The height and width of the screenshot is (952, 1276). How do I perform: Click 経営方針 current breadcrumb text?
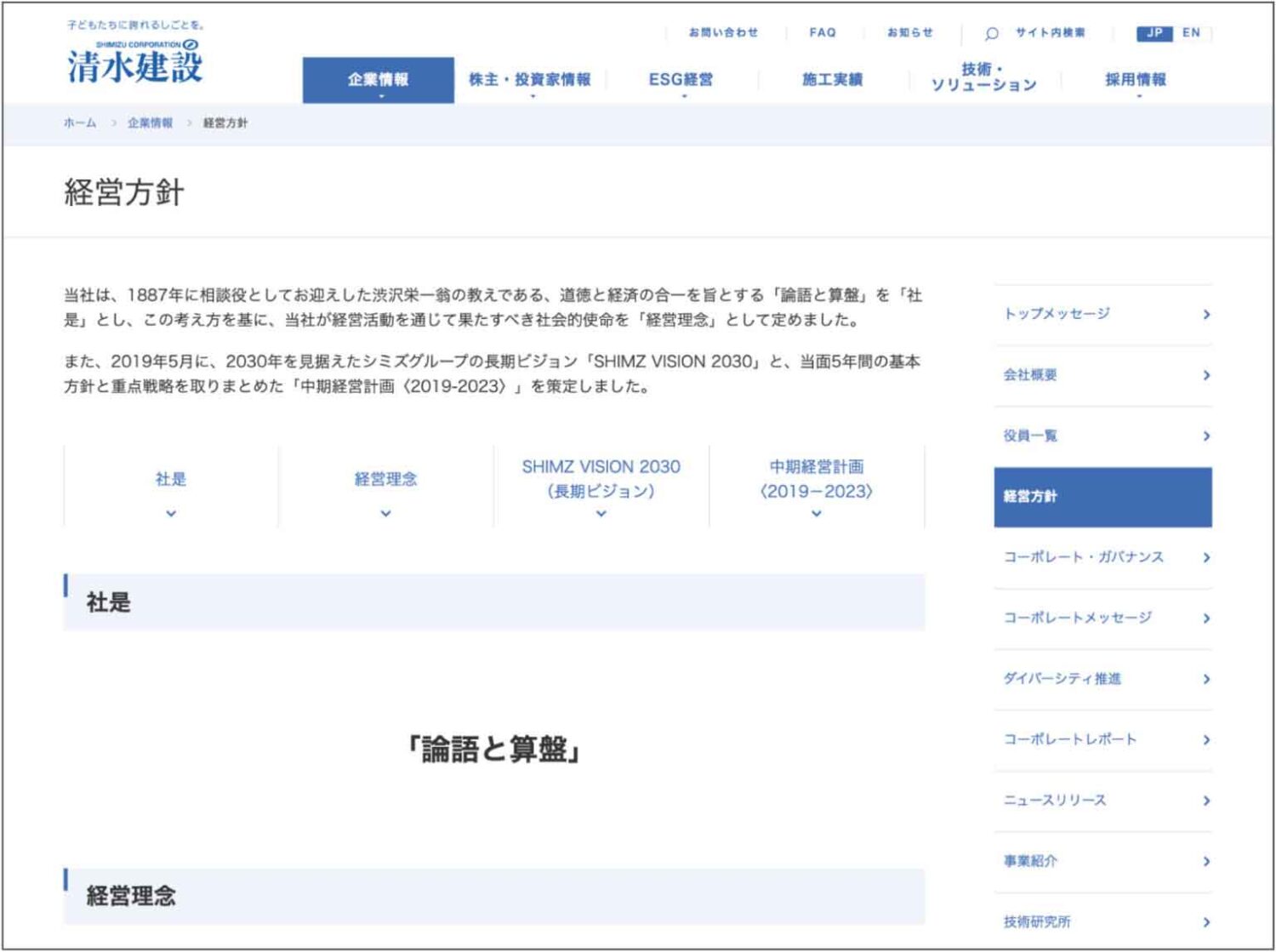[x=225, y=123]
